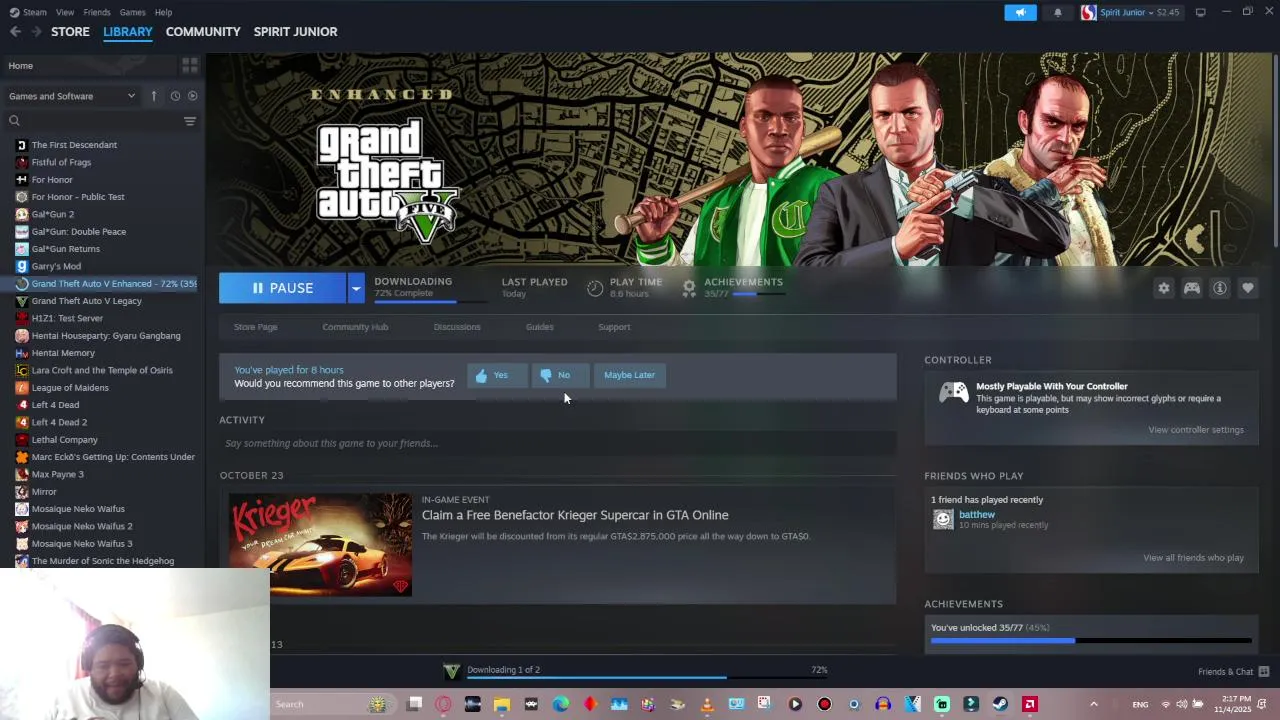The width and height of the screenshot is (1280, 720).
Task: Open the controller layout icon
Action: [x=1192, y=288]
